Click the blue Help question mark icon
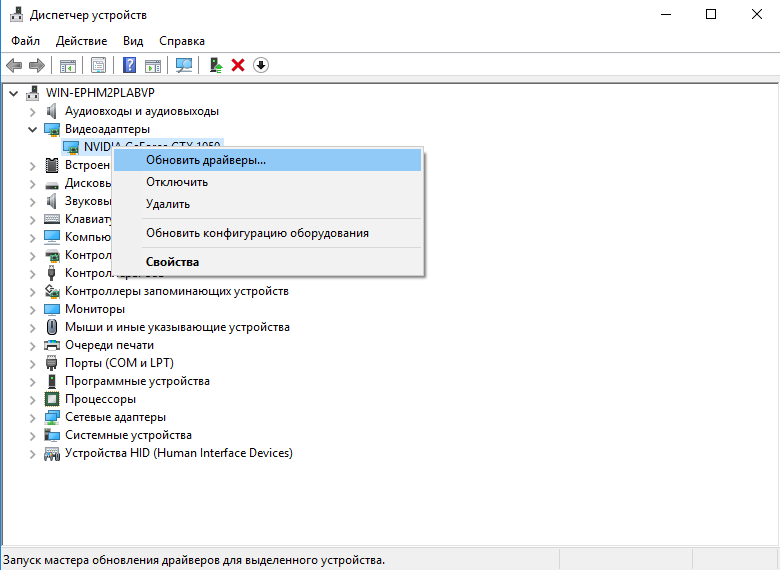The width and height of the screenshot is (780, 570). pyautogui.click(x=129, y=65)
